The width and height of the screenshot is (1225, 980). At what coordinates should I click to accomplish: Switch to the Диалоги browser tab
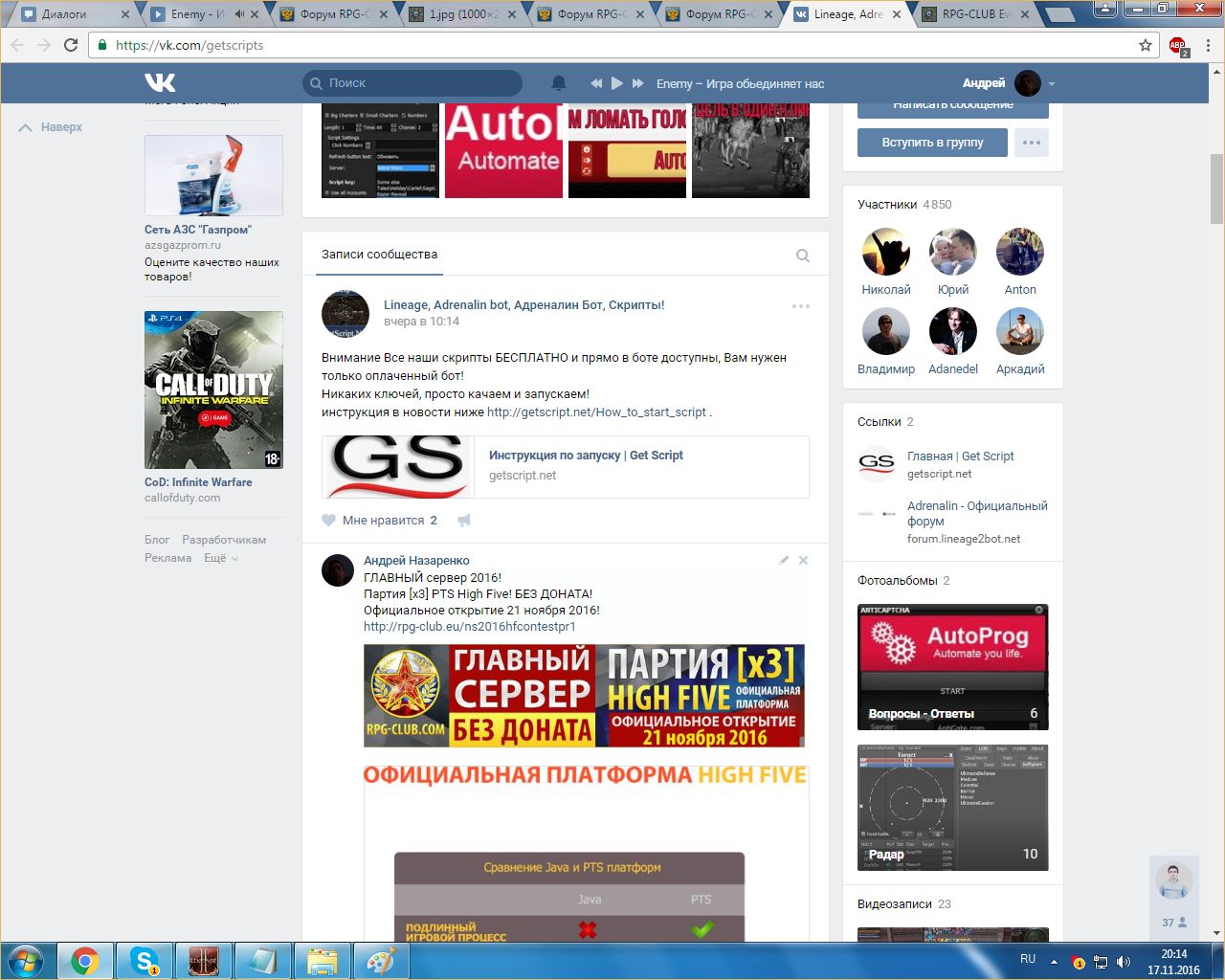coord(75,14)
